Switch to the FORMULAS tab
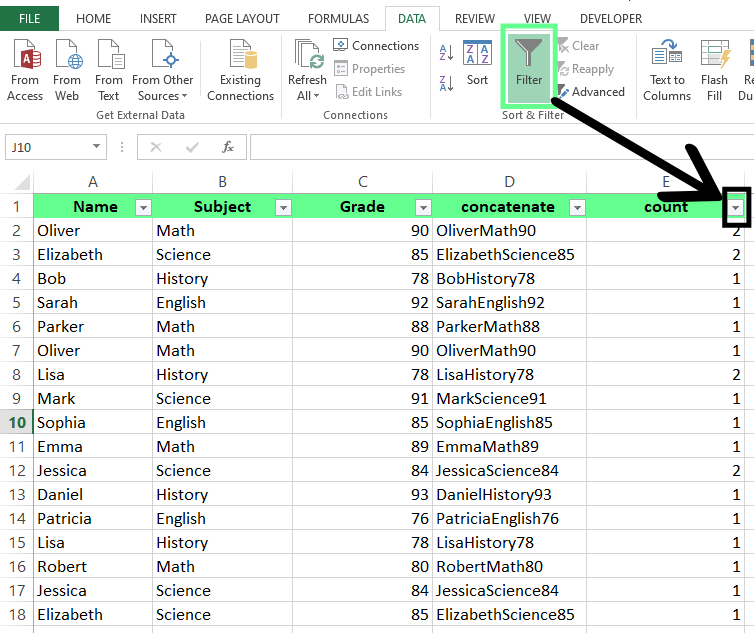754x633 pixels. [338, 18]
